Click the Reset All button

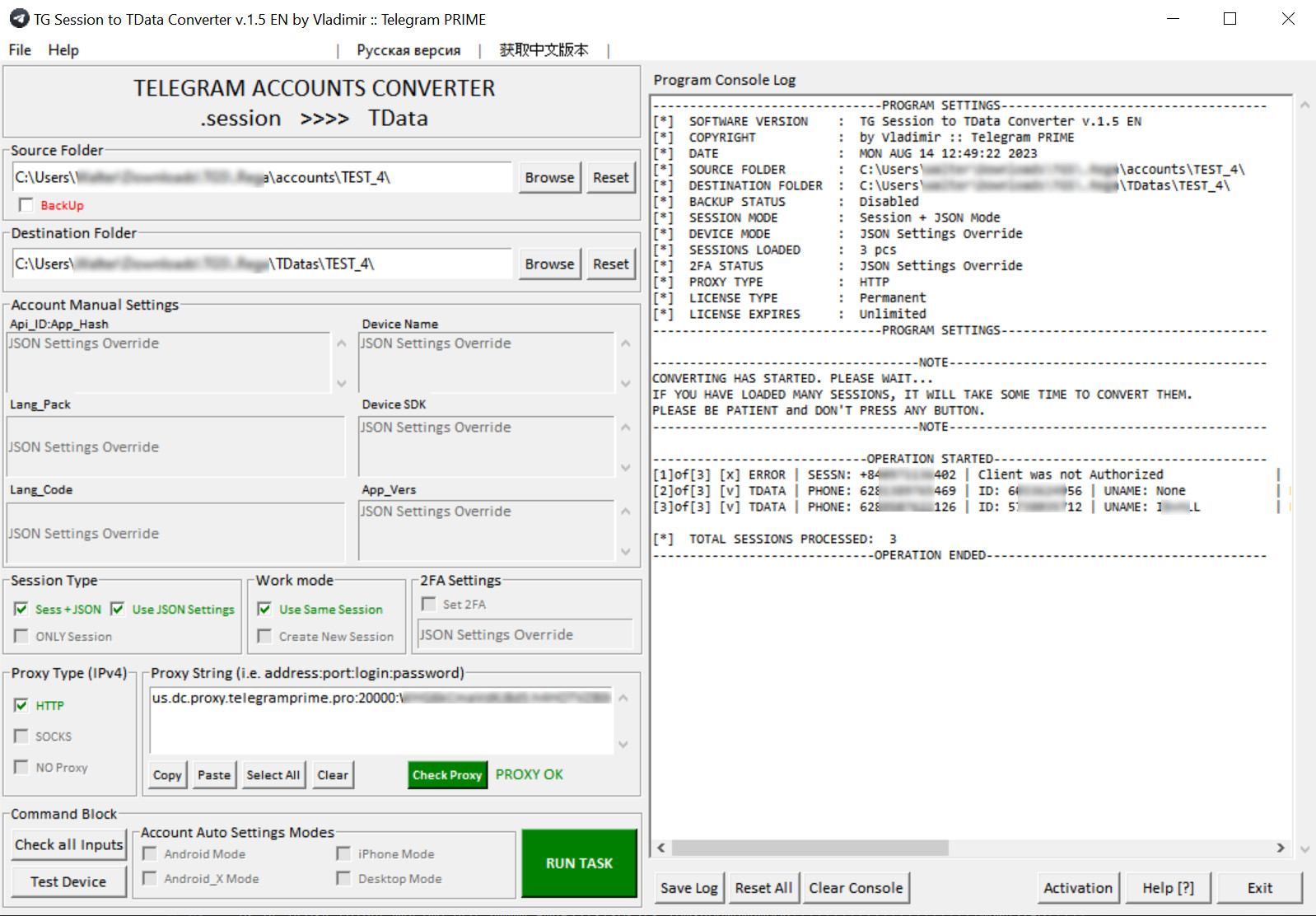763,888
